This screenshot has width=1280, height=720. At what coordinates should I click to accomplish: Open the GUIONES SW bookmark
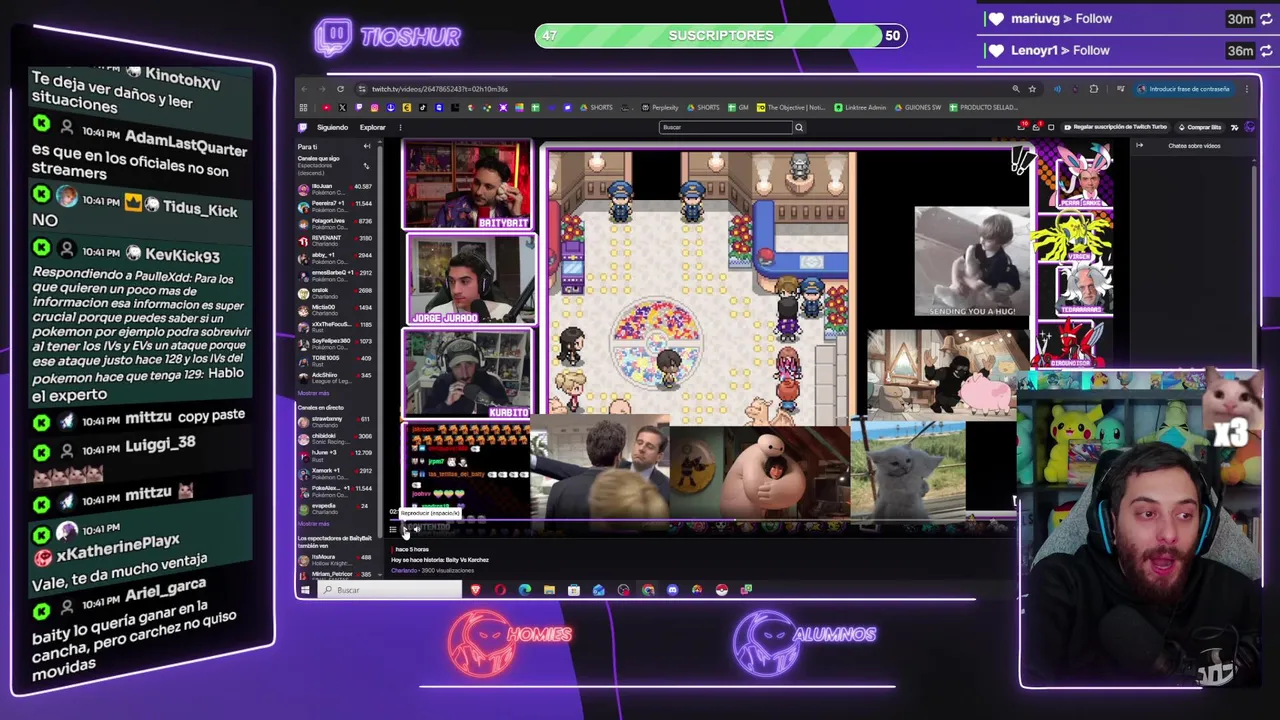pos(917,107)
